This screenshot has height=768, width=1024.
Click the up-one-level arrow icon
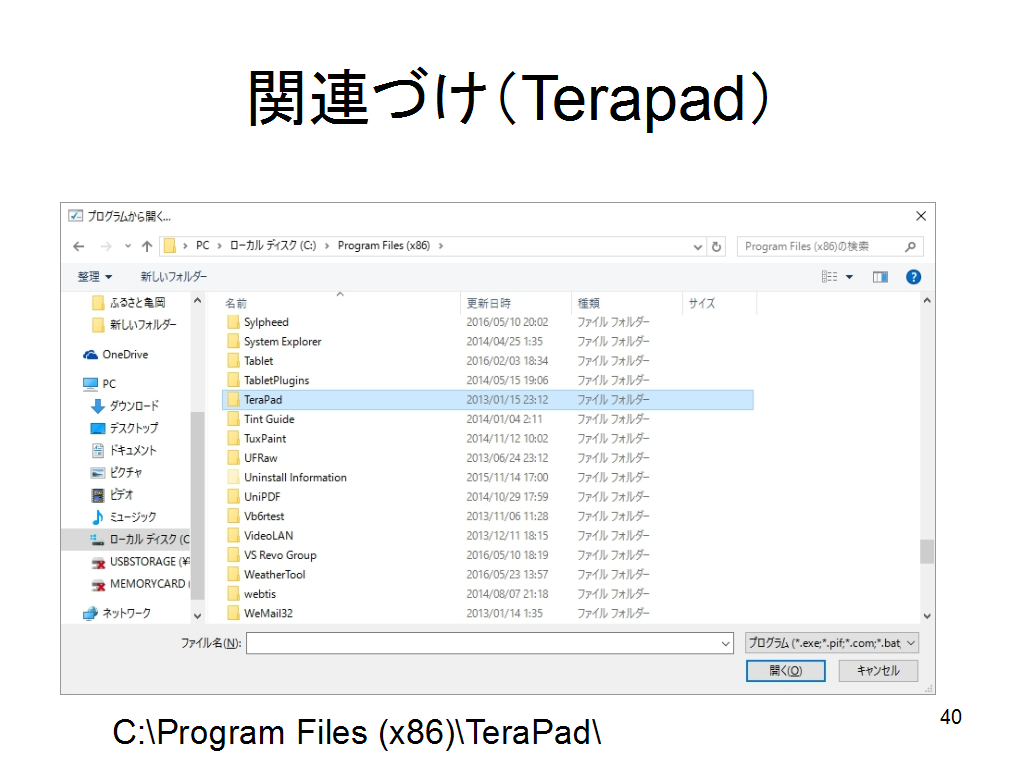(147, 246)
